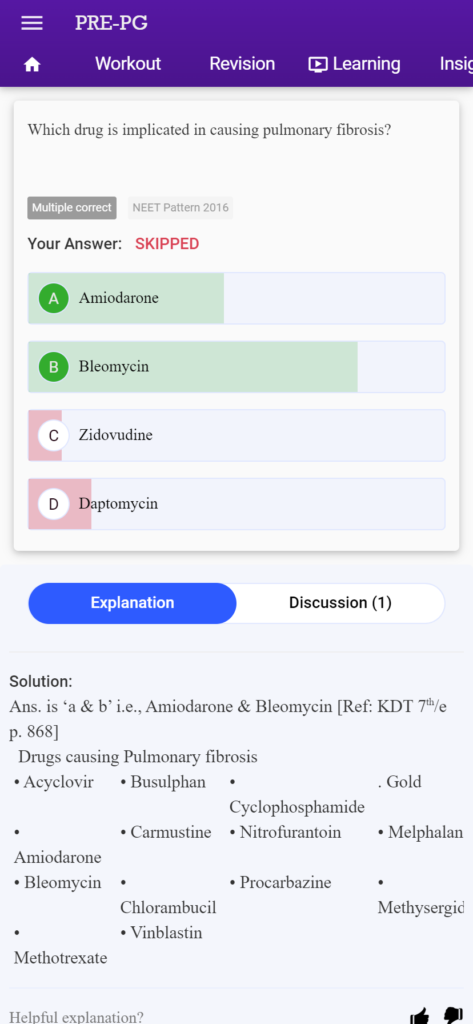Viewport: 473px width, 1024px height.
Task: Select option C circle Zidovudine
Action: coord(54,436)
